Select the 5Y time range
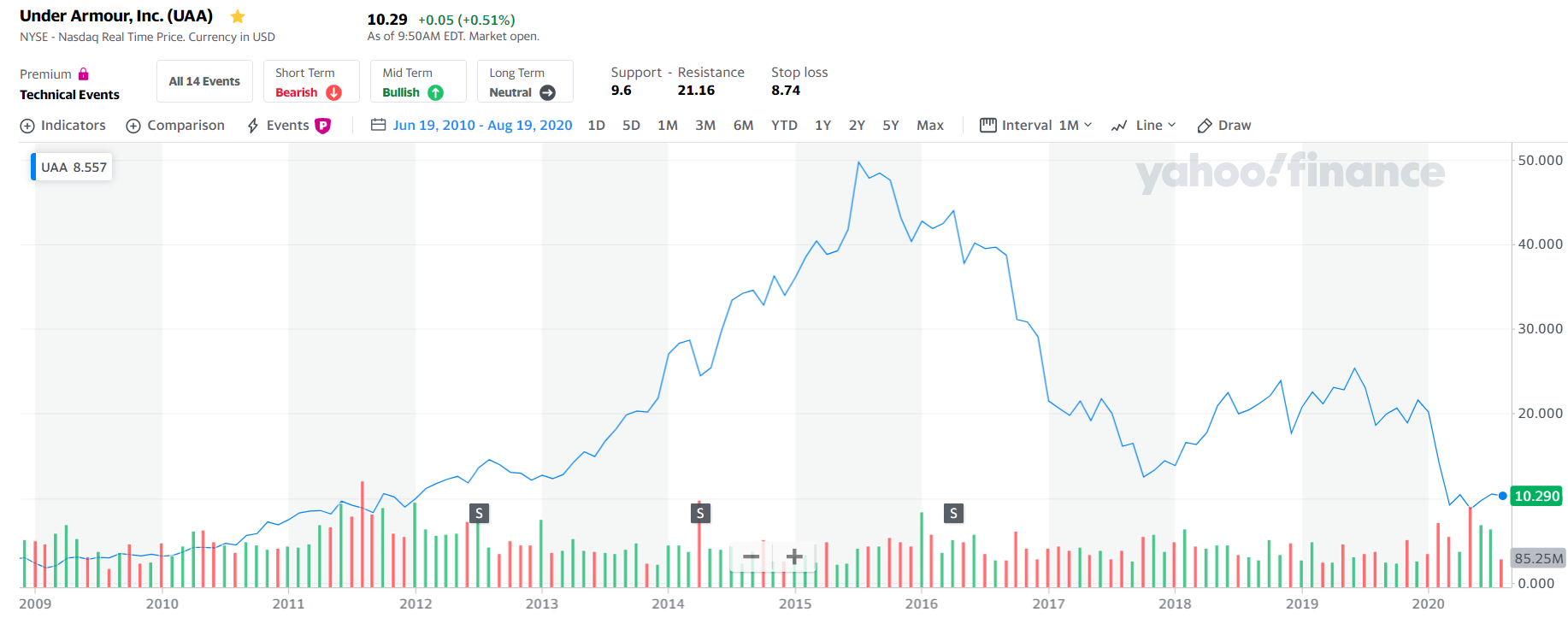Screen dimensions: 1568x618 (891, 126)
